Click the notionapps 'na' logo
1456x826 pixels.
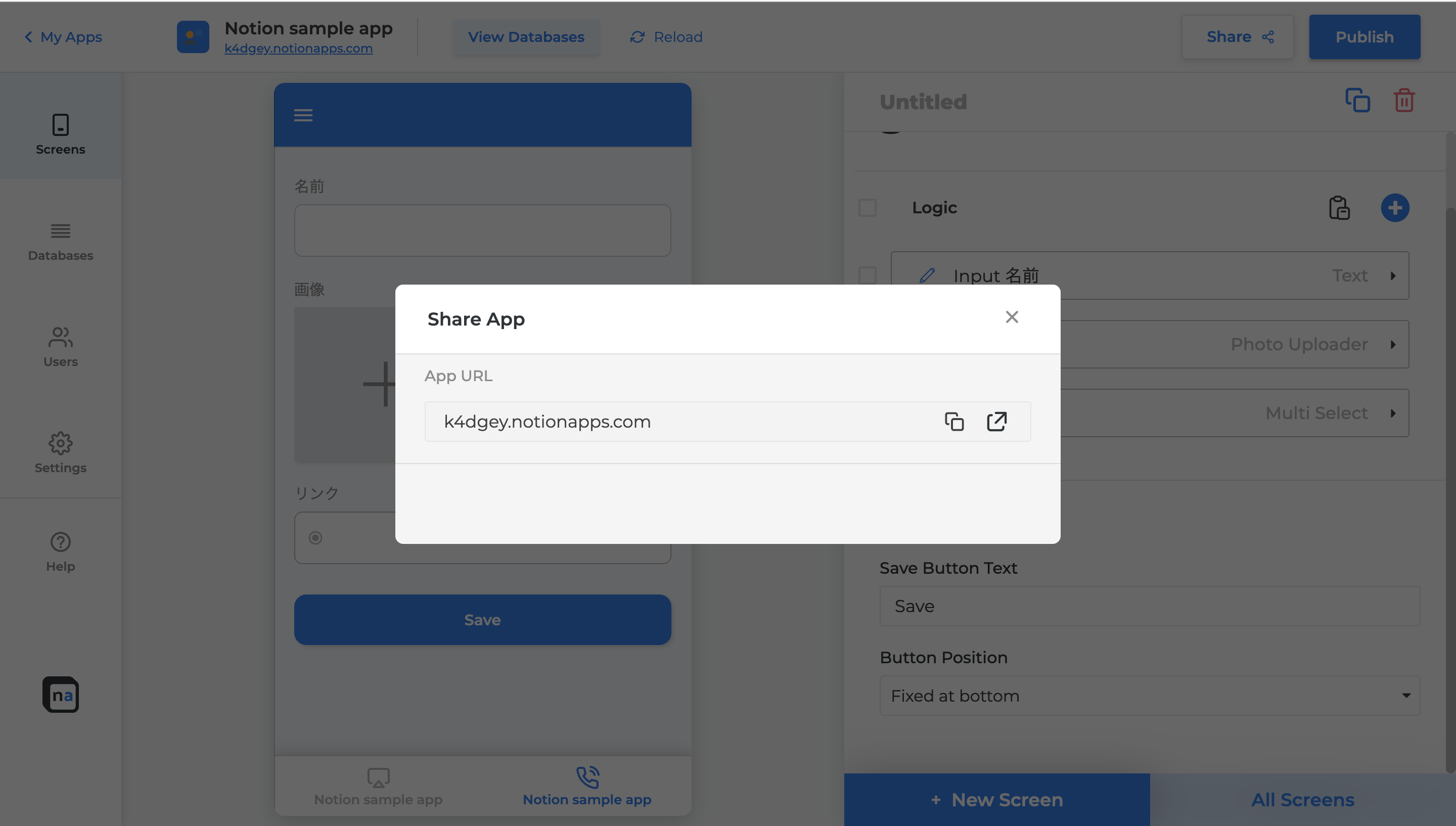coord(61,695)
